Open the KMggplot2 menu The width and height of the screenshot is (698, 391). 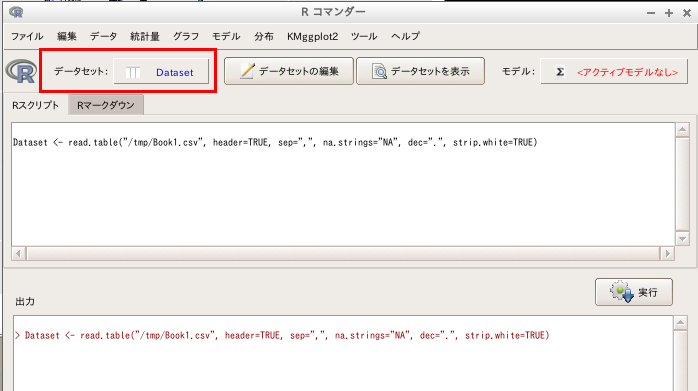pos(312,36)
